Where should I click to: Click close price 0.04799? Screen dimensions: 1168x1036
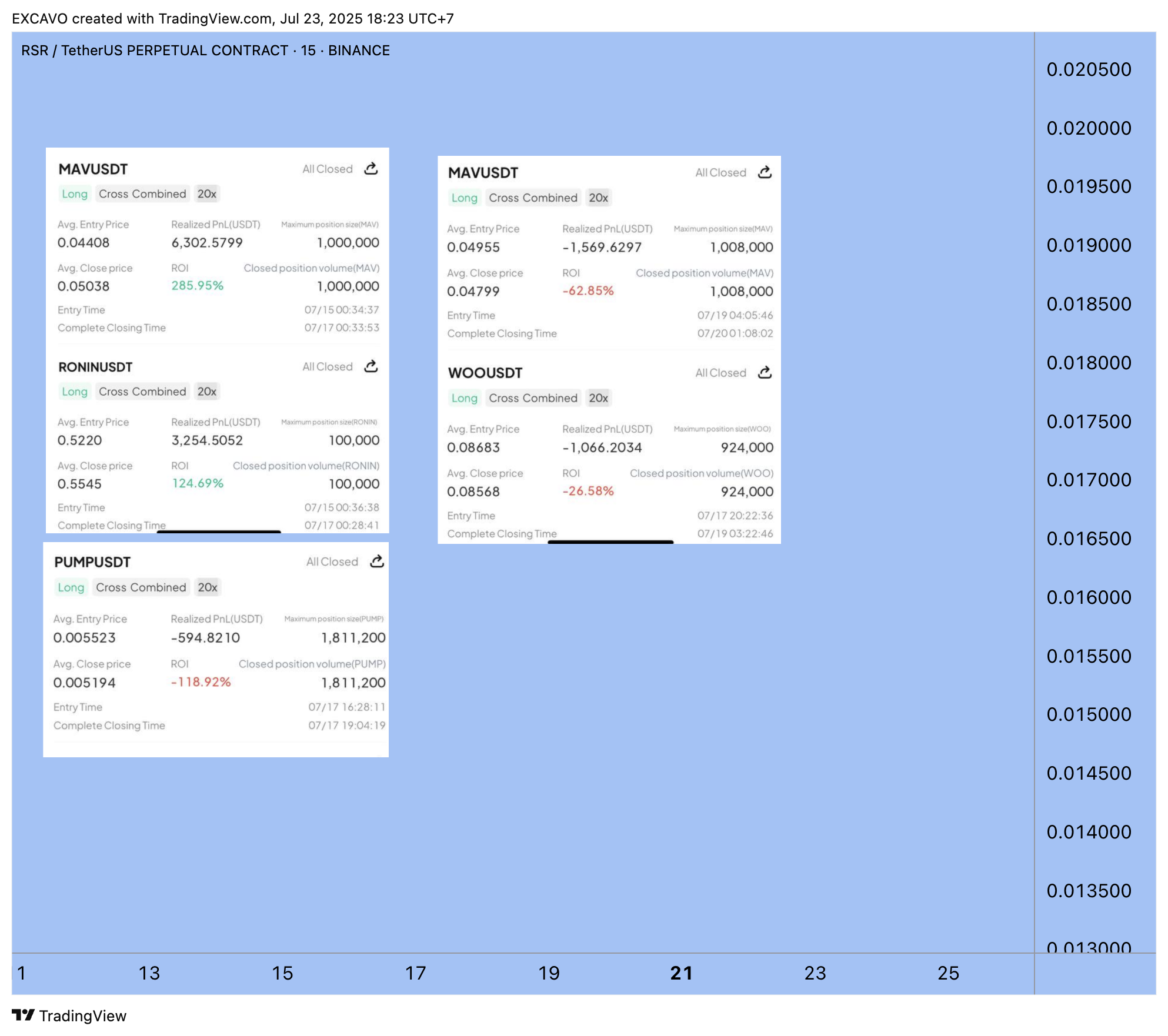click(473, 291)
